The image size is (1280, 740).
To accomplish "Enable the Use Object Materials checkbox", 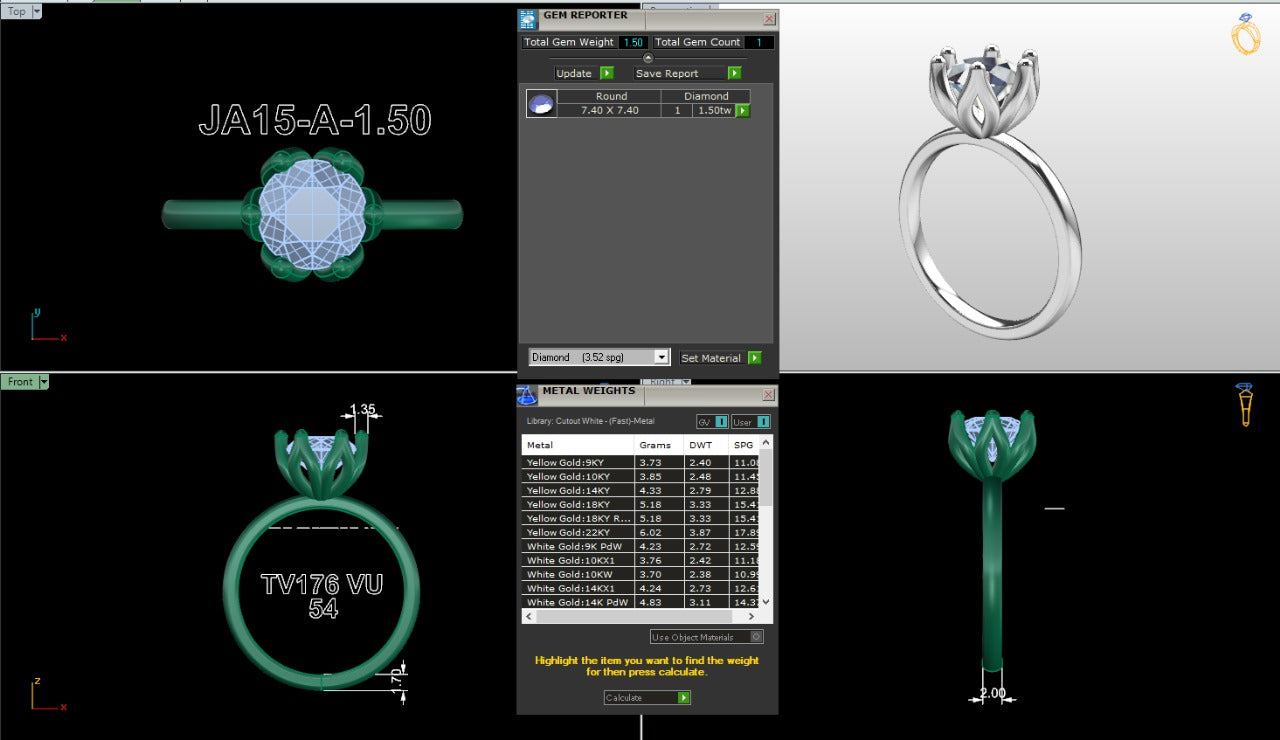I will pyautogui.click(x=757, y=637).
